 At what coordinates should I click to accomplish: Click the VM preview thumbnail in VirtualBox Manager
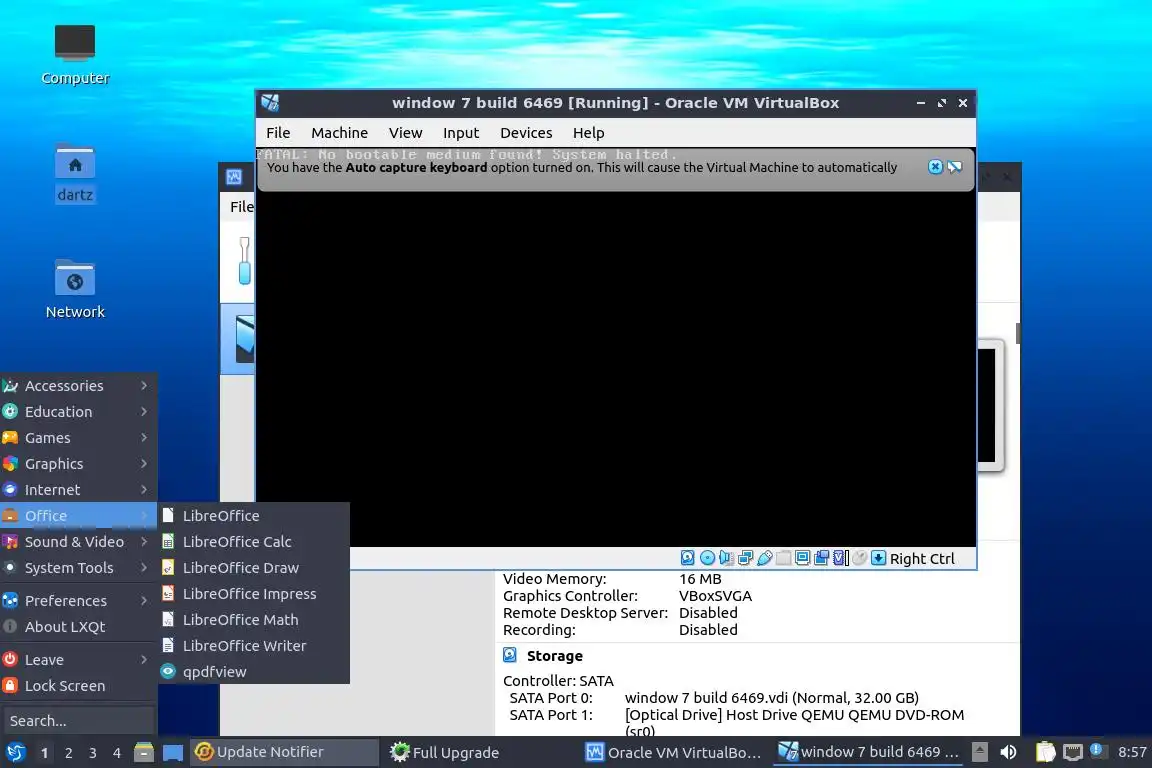click(x=989, y=406)
